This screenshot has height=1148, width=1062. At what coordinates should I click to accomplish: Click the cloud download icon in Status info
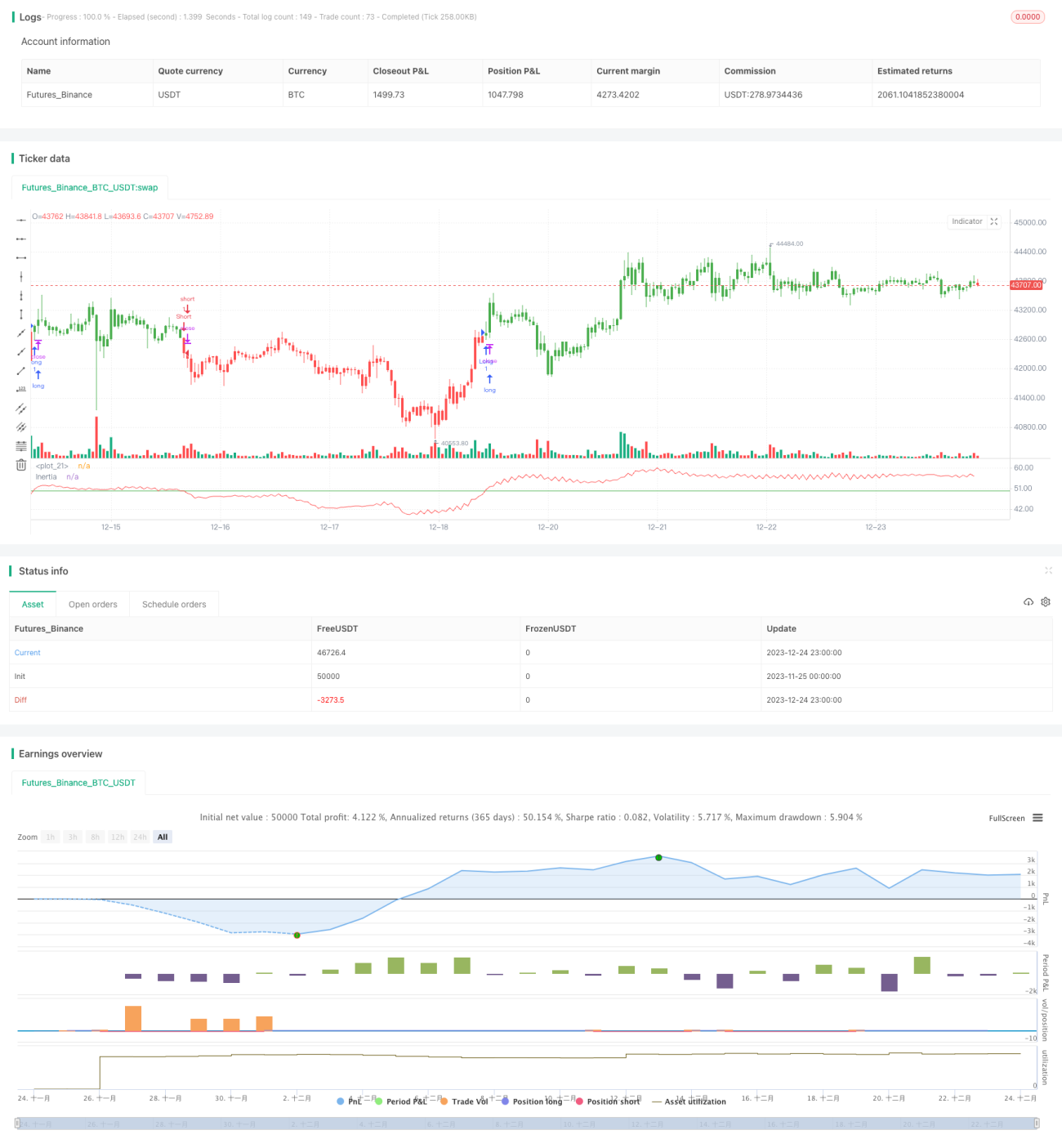(x=1029, y=602)
